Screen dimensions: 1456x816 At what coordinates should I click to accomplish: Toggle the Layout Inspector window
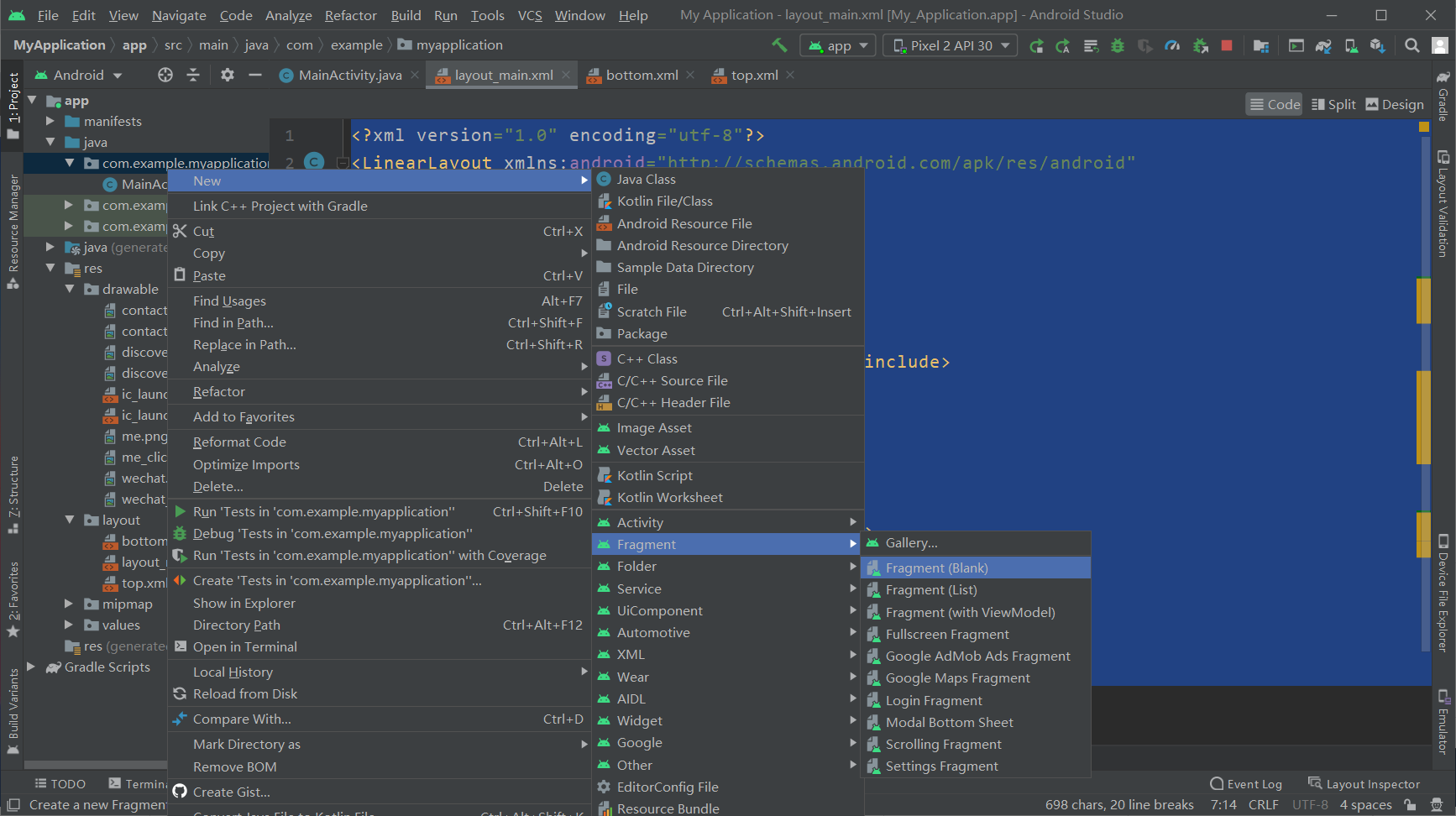(x=1364, y=784)
